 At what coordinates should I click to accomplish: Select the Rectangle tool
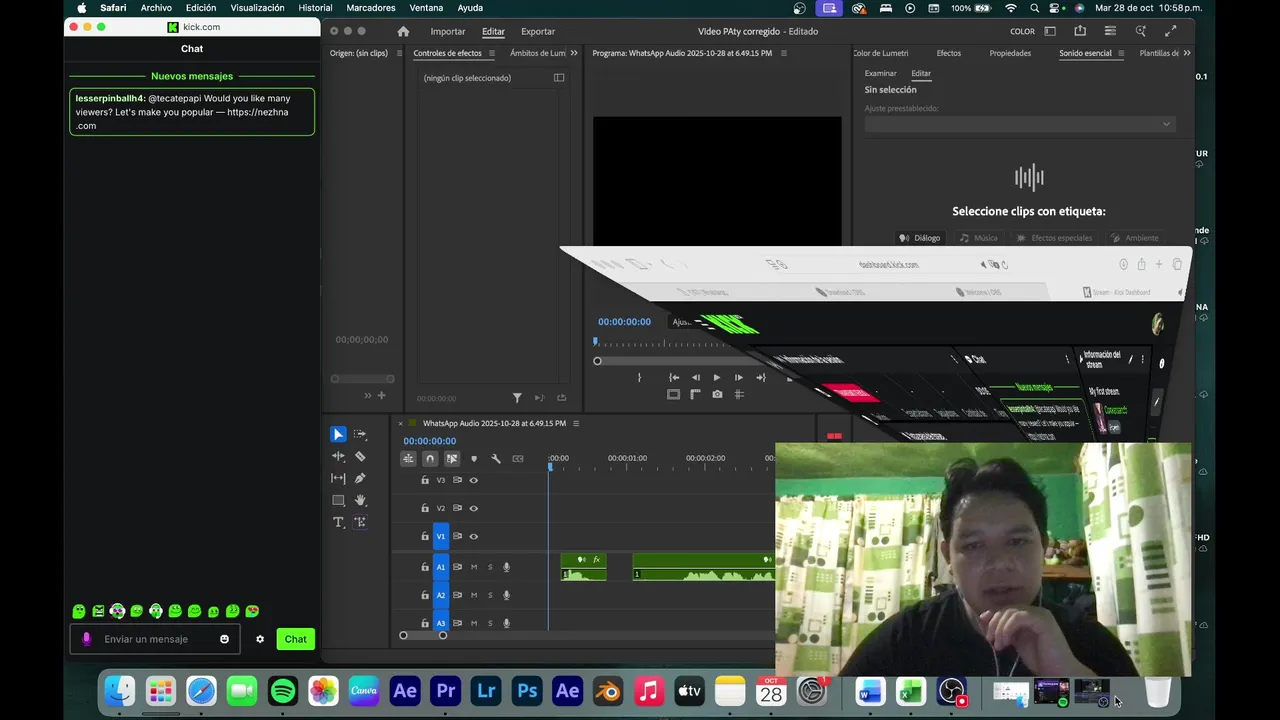pos(338,500)
